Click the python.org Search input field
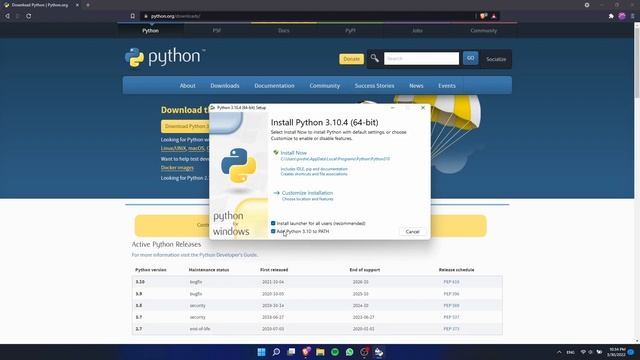Image resolution: width=640 pixels, height=360 pixels. (421, 58)
